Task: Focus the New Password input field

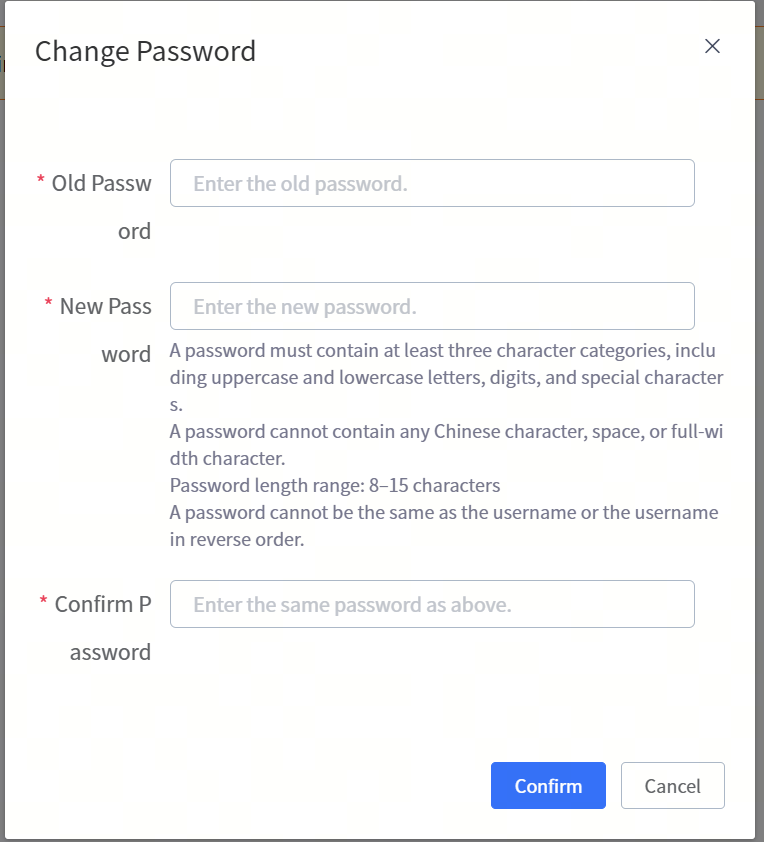Action: (x=432, y=306)
